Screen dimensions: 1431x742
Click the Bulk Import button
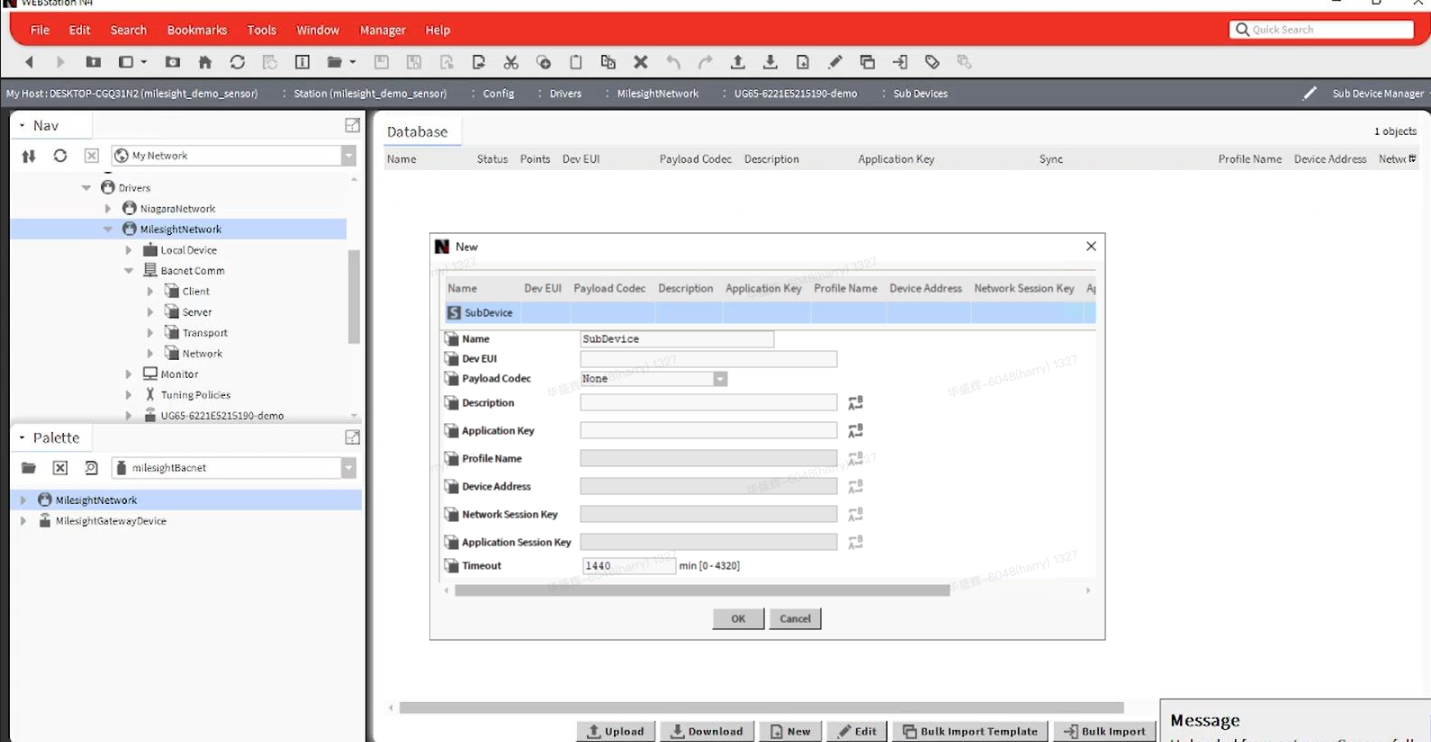1105,731
